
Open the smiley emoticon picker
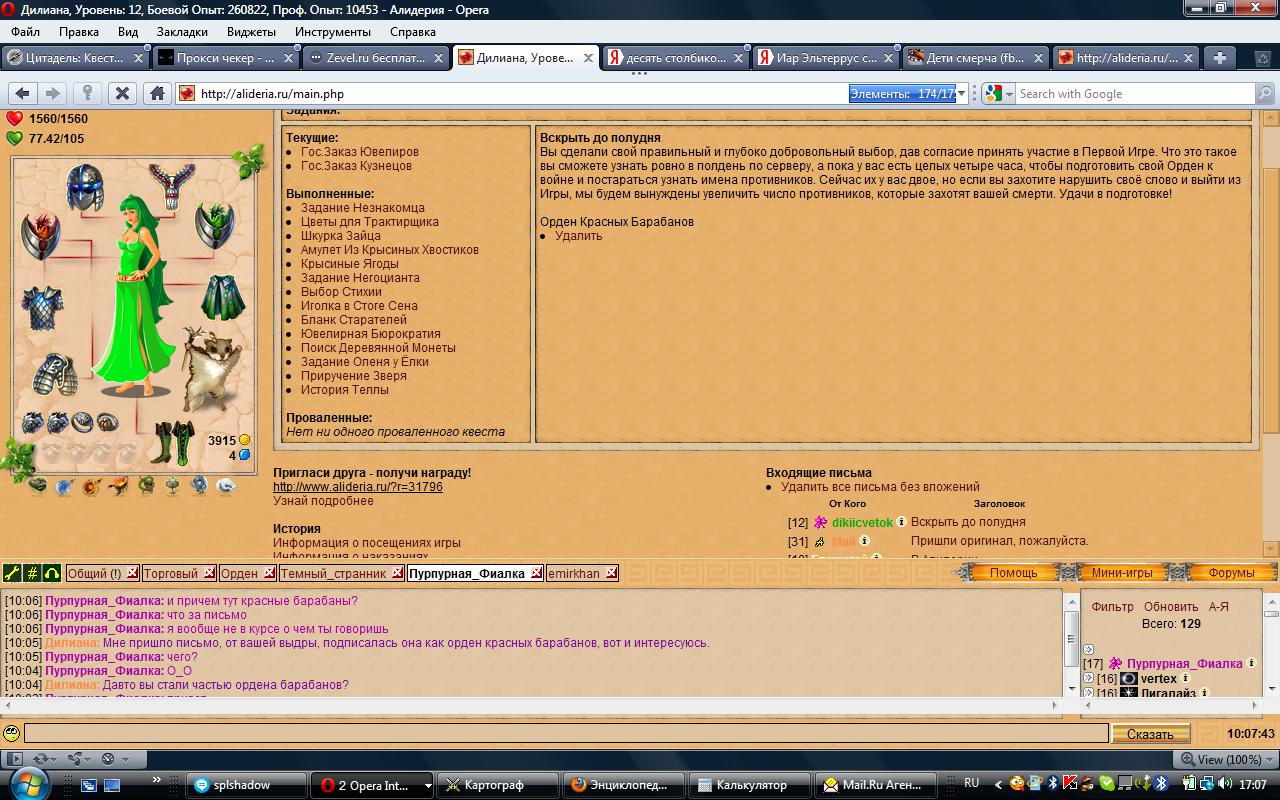pos(12,733)
